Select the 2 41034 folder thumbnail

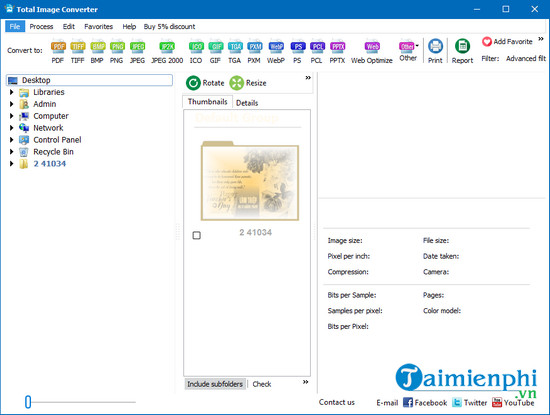tap(250, 181)
